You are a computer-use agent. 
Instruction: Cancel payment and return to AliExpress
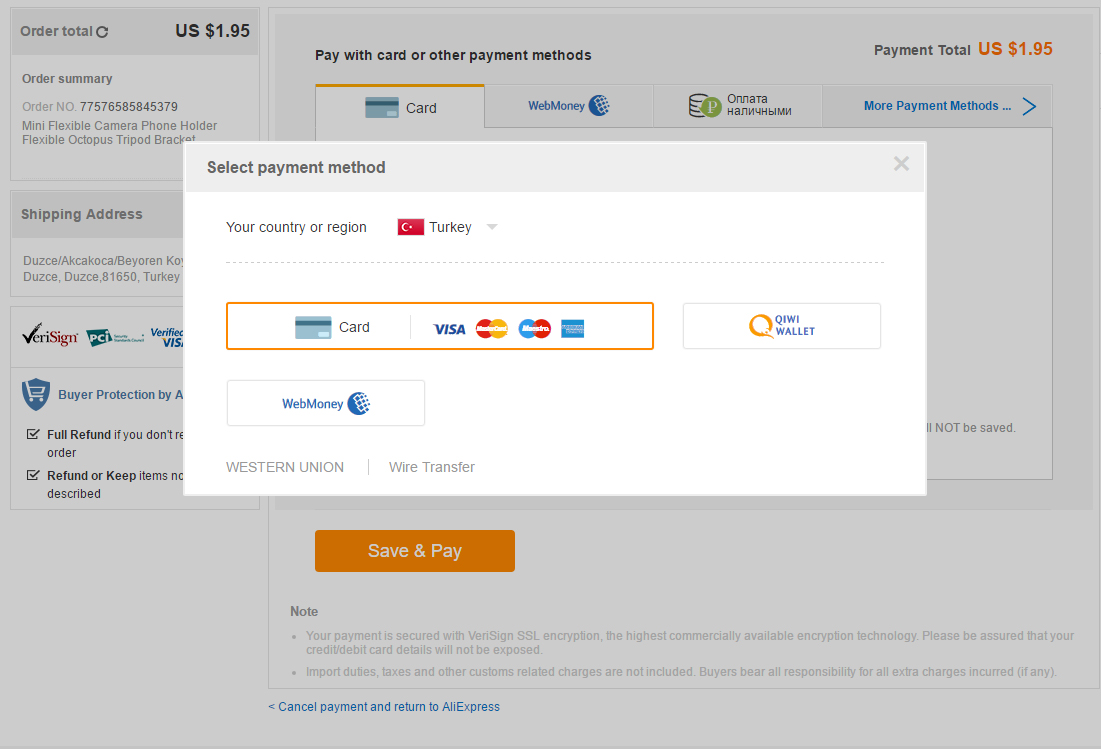385,707
